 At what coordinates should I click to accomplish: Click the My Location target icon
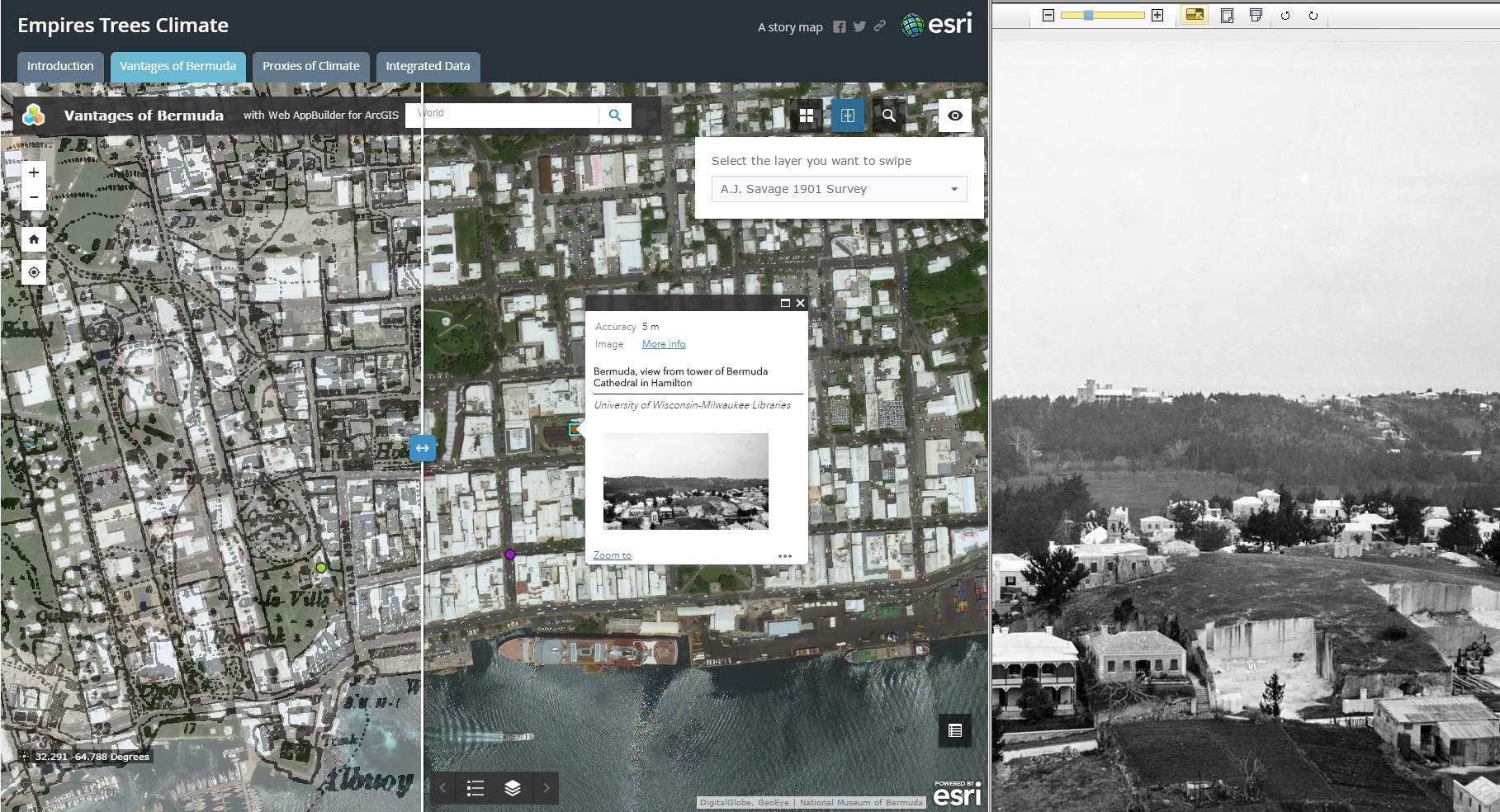click(34, 272)
